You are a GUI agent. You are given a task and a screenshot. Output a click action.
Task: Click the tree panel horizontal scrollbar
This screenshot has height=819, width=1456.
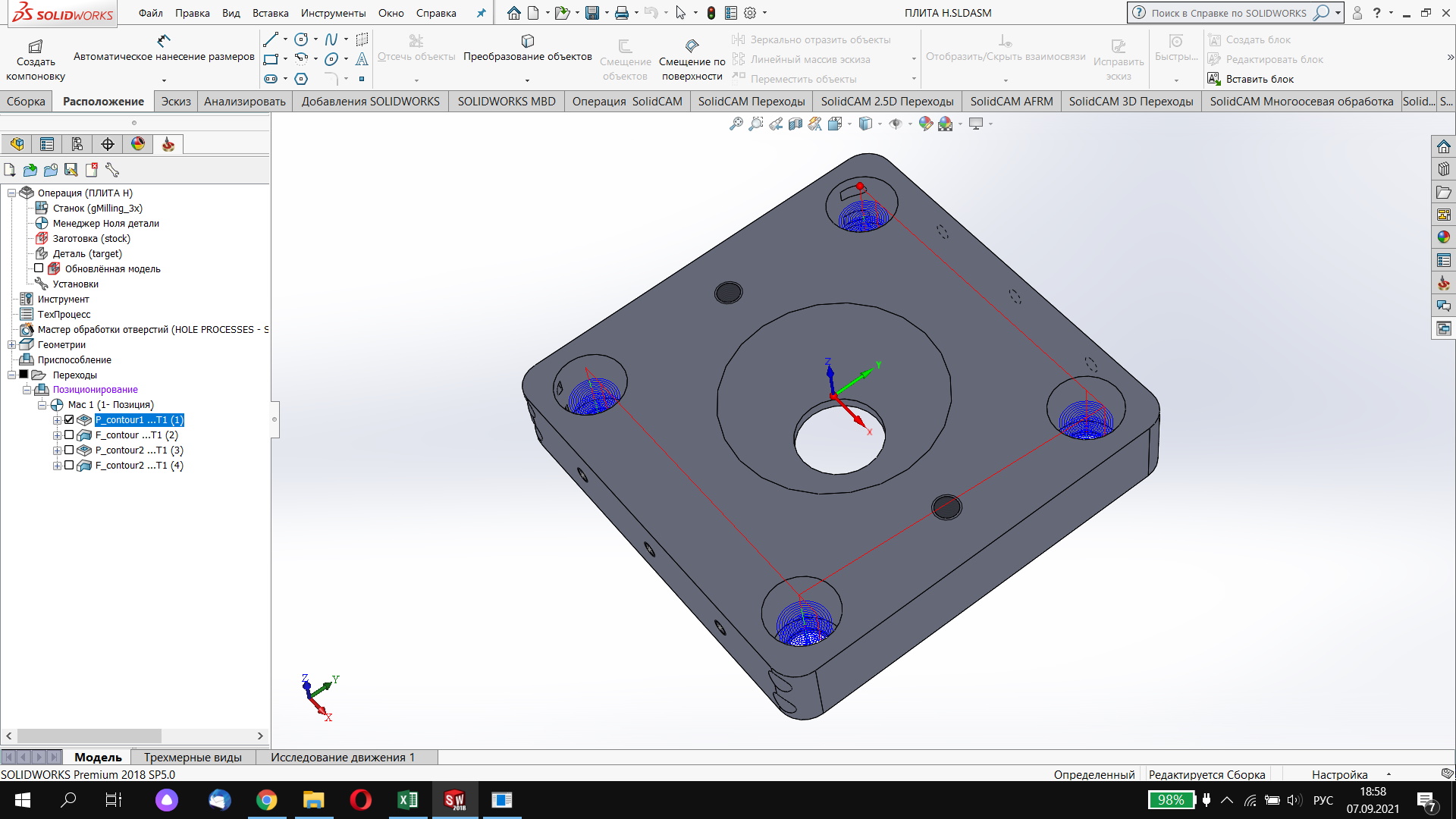[89, 736]
